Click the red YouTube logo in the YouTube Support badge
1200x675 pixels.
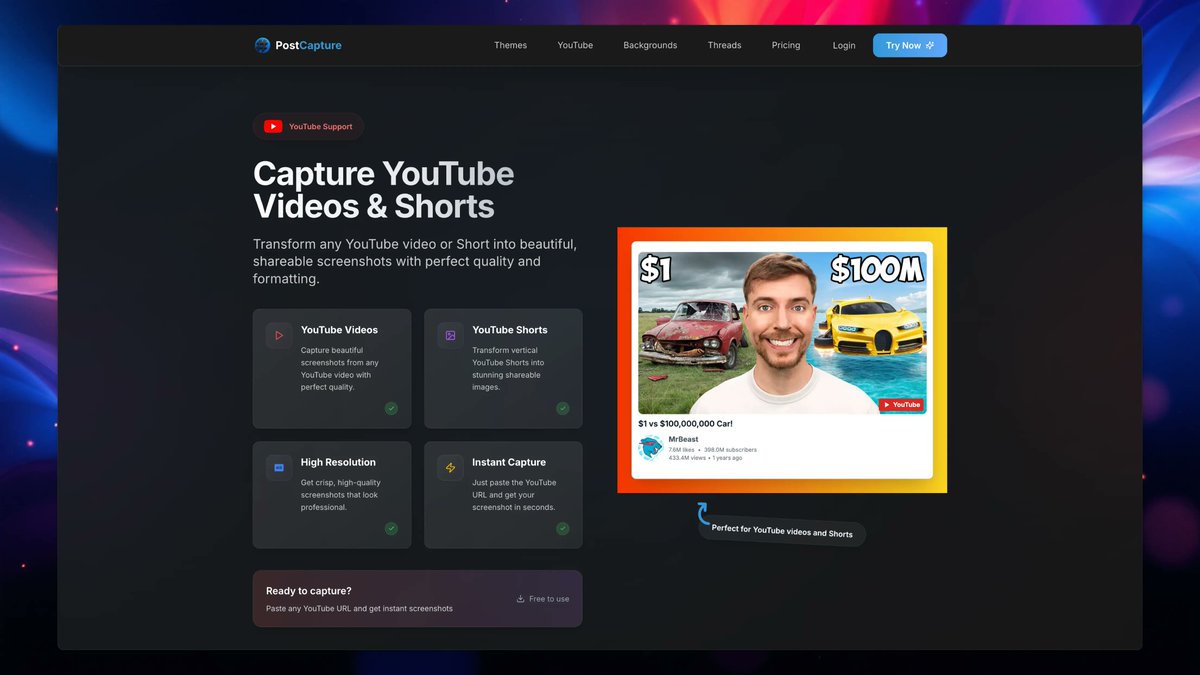(x=273, y=127)
